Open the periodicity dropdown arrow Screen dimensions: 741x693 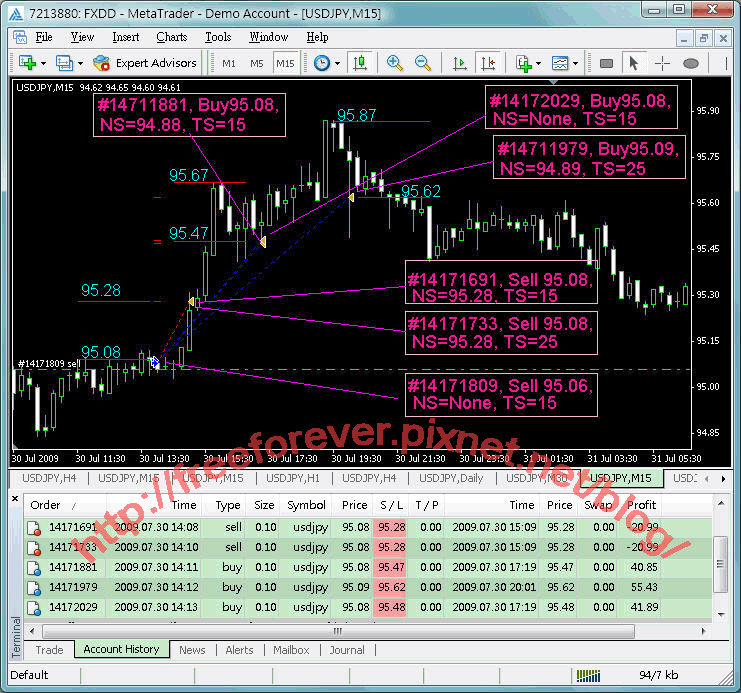(x=337, y=63)
